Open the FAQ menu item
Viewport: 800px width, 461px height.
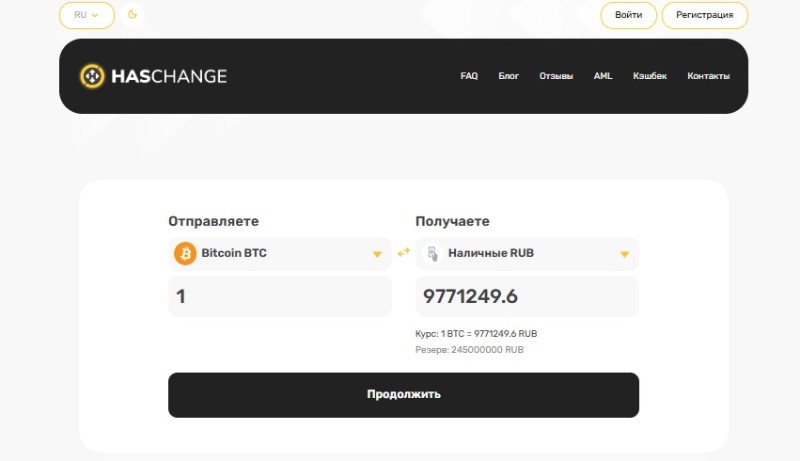469,76
